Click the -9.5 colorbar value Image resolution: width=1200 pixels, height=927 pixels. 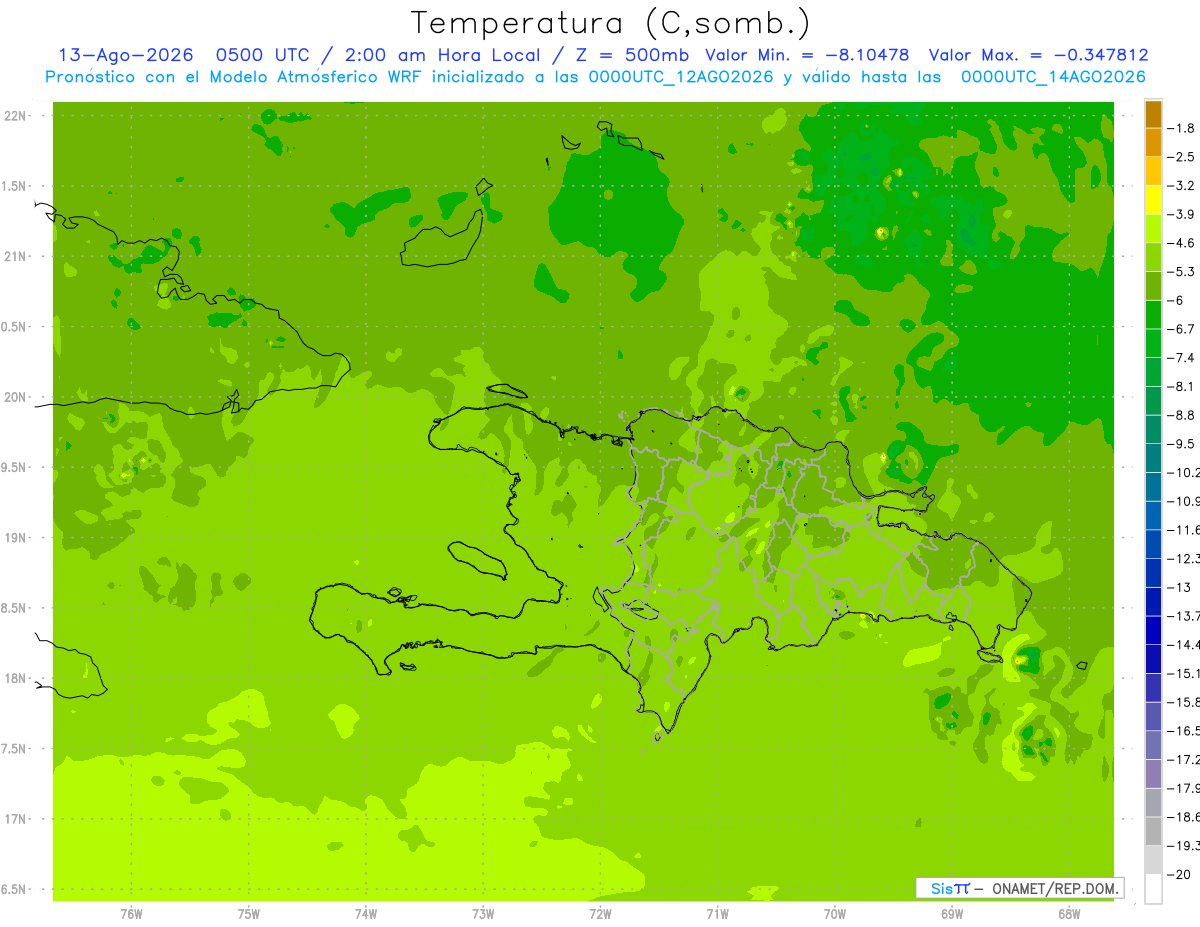1181,443
